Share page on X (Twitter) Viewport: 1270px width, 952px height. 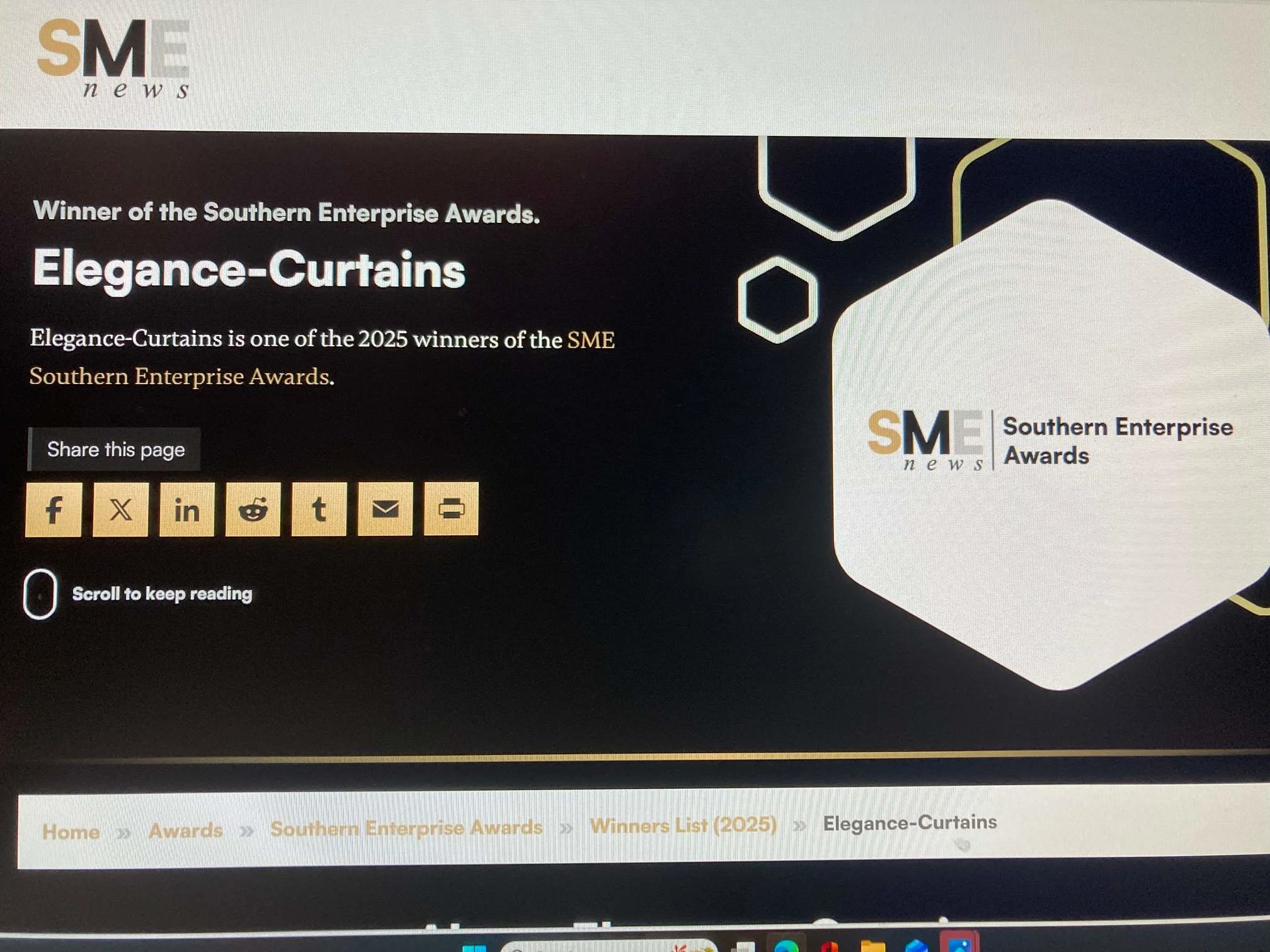(x=120, y=509)
